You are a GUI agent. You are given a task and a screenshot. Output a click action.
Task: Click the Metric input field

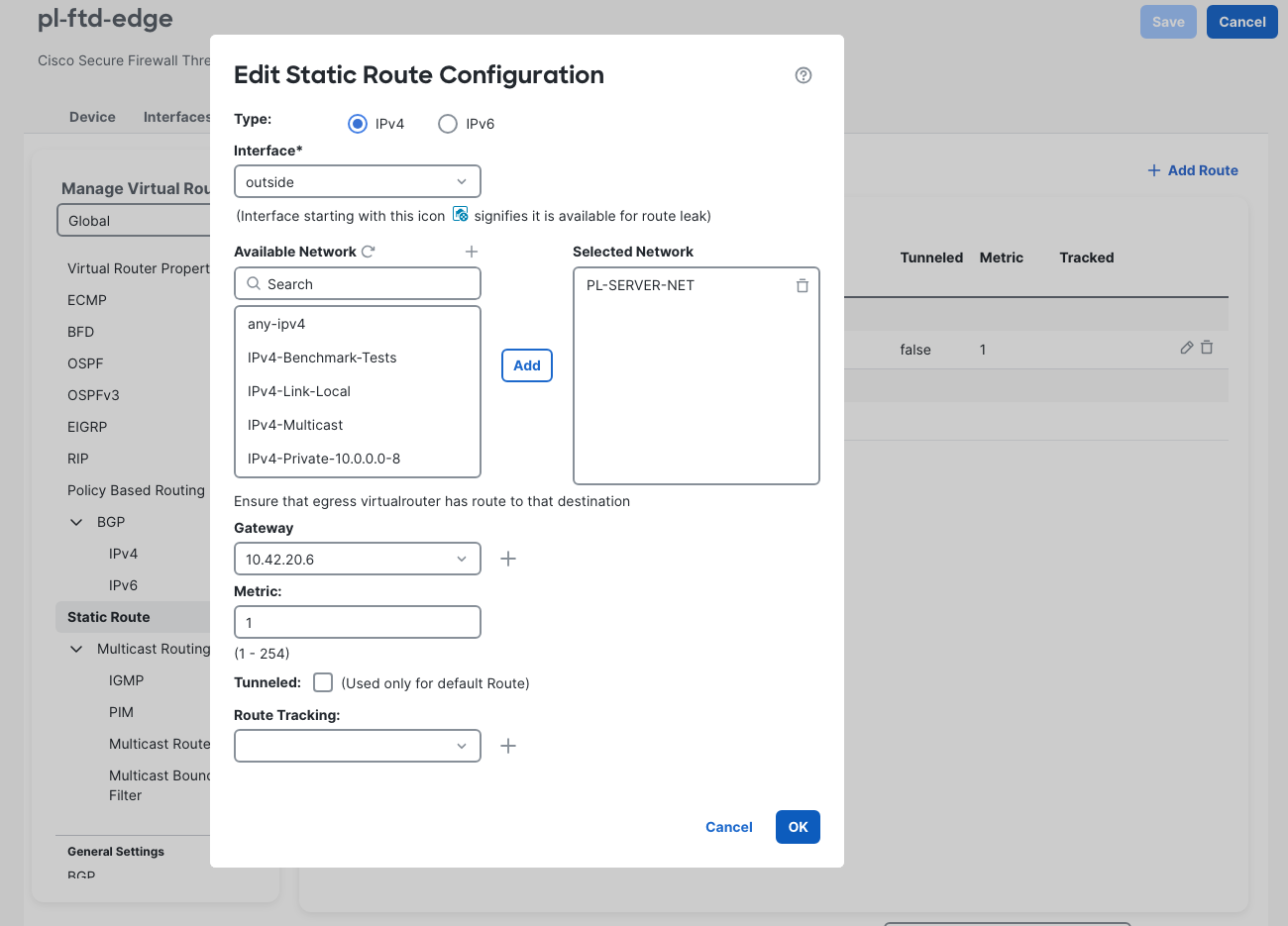(358, 622)
